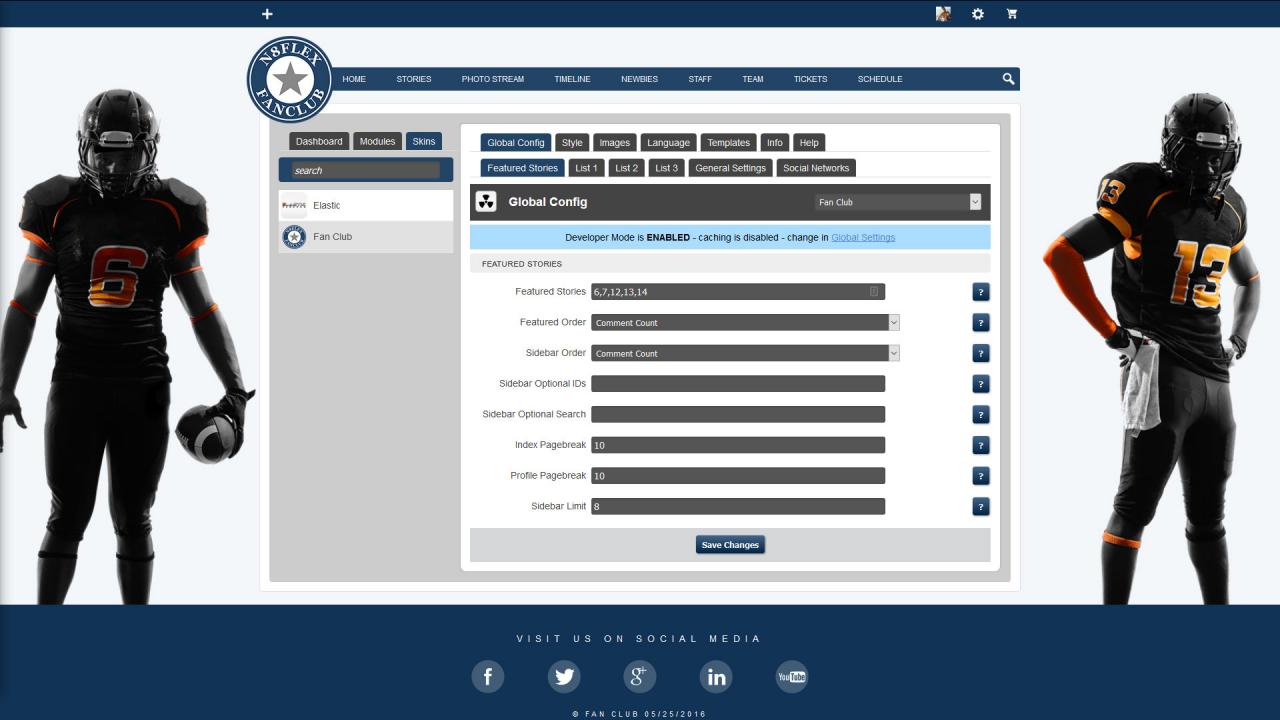Open the shopping cart icon
The width and height of the screenshot is (1280, 720).
tap(1012, 14)
